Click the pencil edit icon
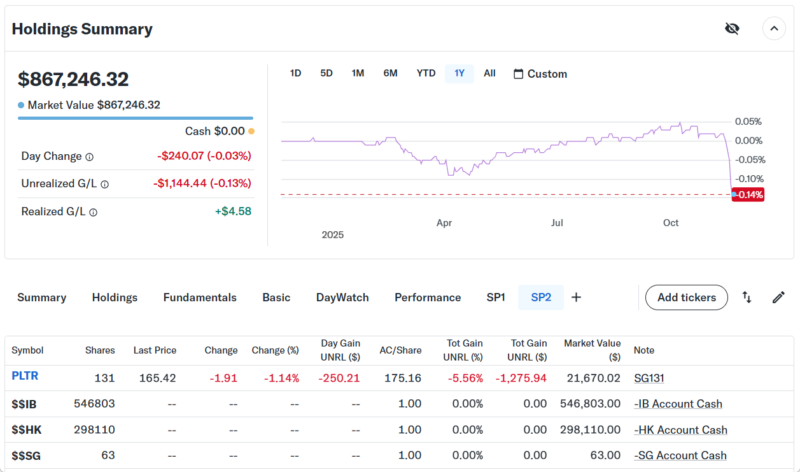This screenshot has width=800, height=472. point(778,297)
